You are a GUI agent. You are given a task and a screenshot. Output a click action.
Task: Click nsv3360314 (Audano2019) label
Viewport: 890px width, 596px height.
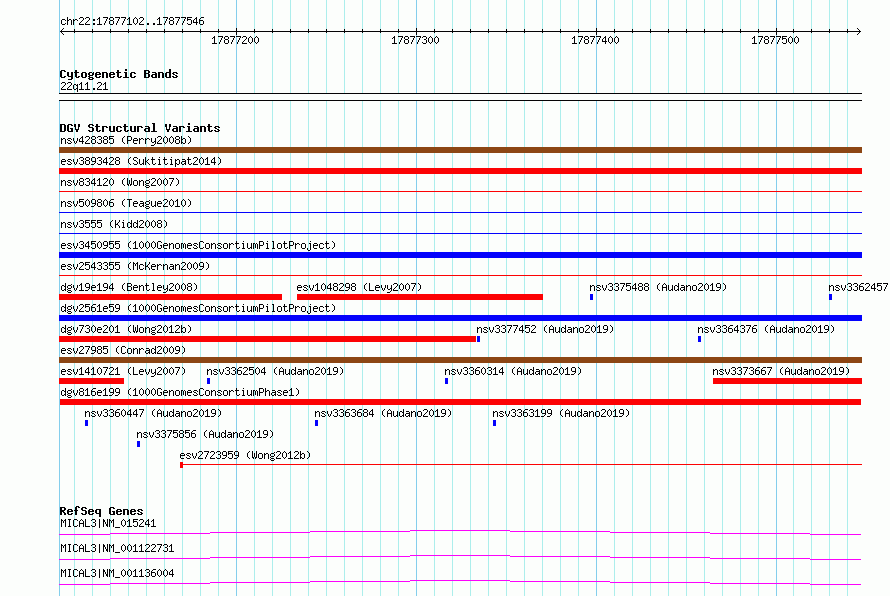coord(513,371)
